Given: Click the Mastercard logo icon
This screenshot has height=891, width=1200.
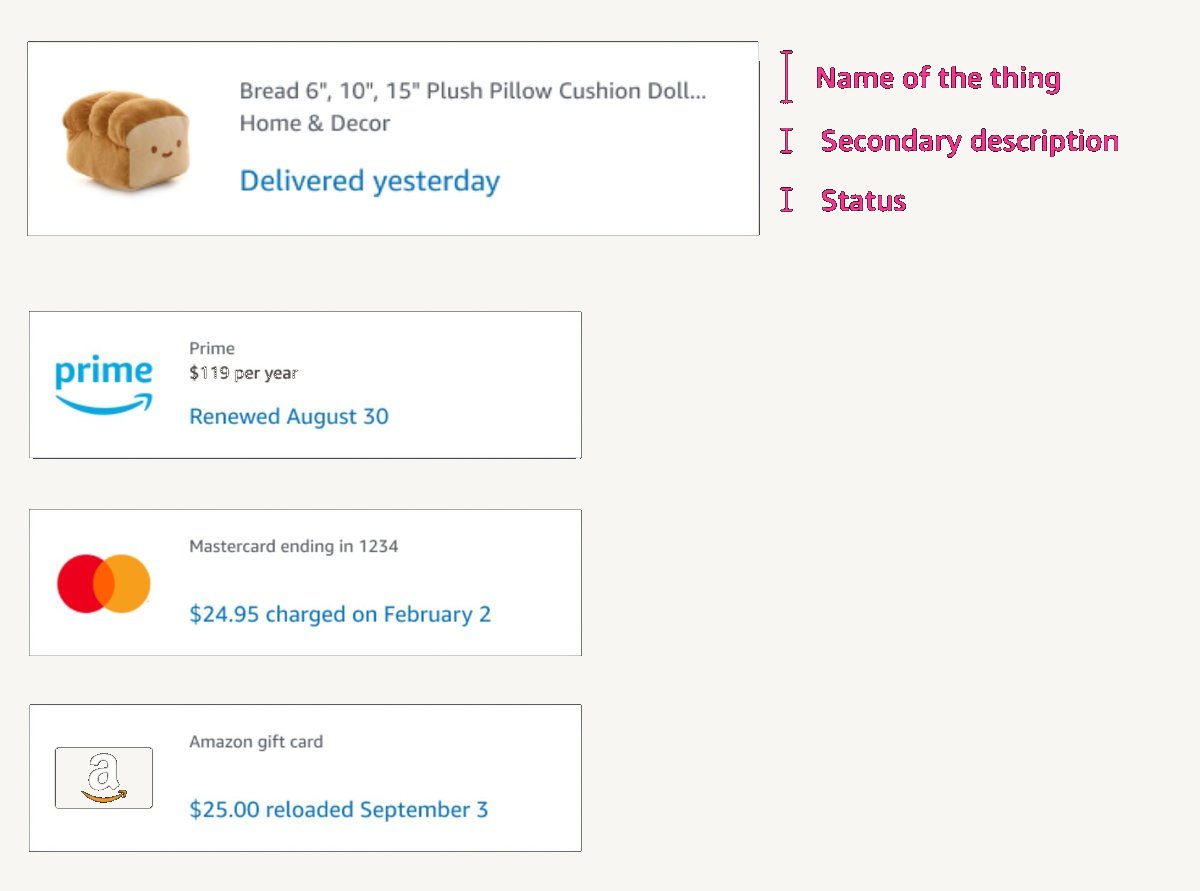Looking at the screenshot, I should coord(104,583).
